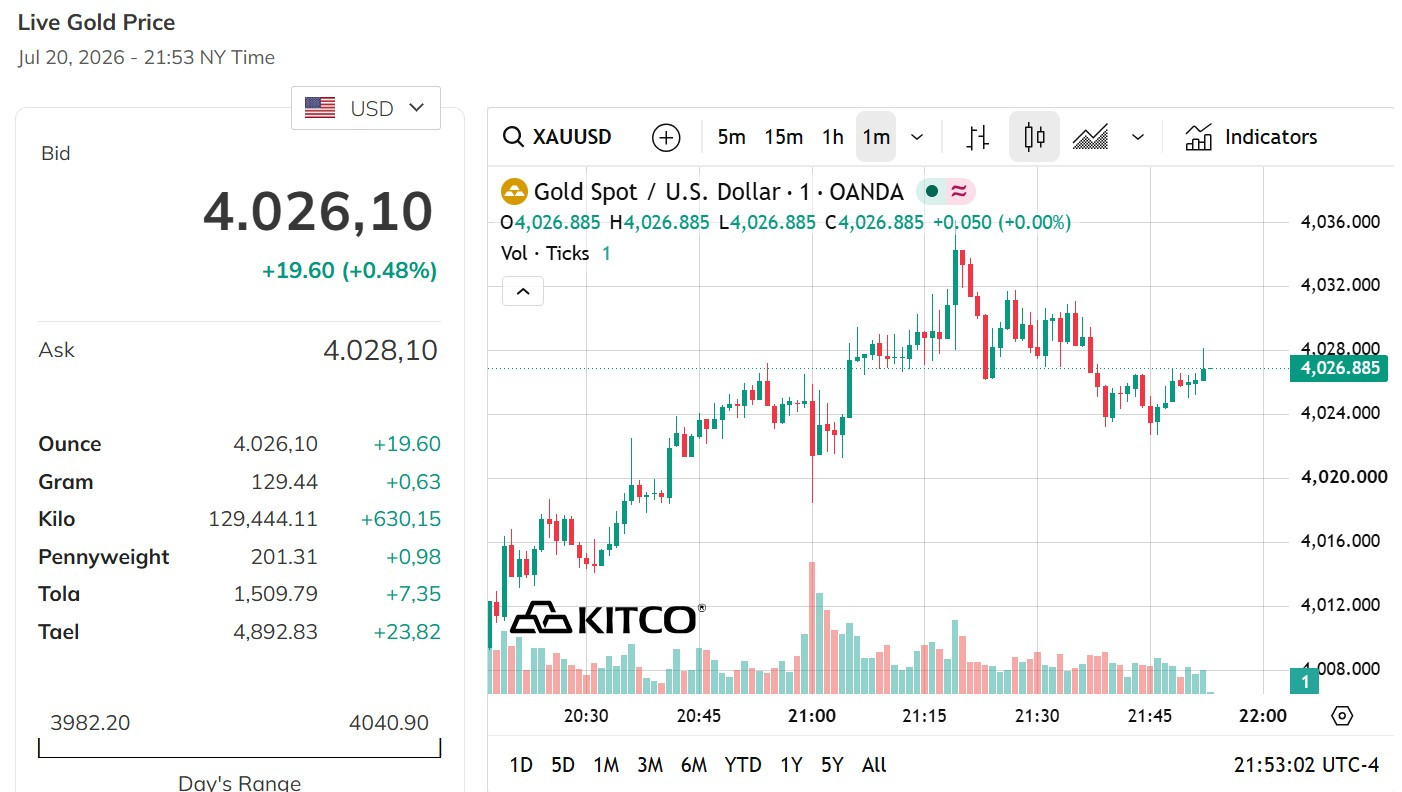1402x792 pixels.
Task: Select the YTD date range
Action: tap(743, 765)
